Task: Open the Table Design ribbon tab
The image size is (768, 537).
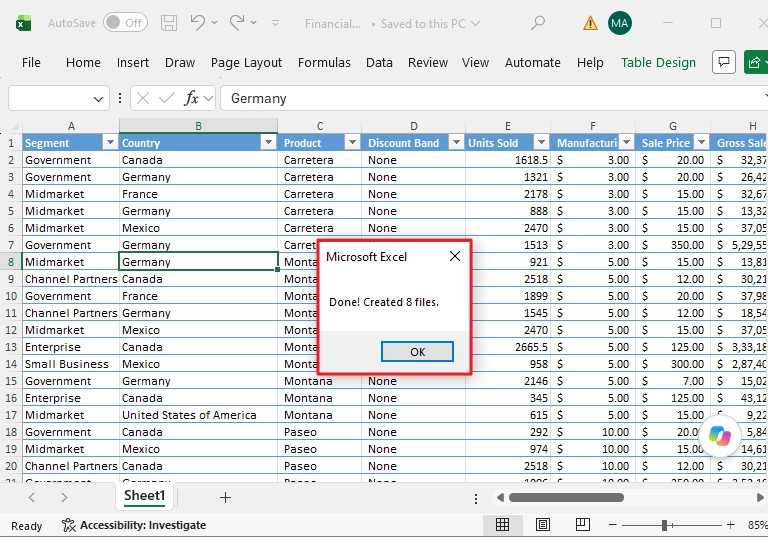Action: [658, 63]
